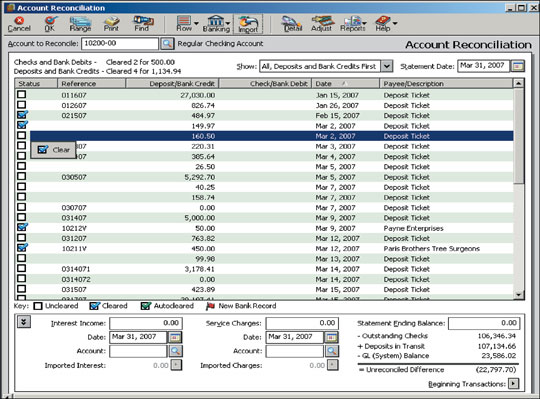Viewport: 540px width, 399px height.
Task: Open calendar for Interest Income date
Action: click(x=175, y=337)
